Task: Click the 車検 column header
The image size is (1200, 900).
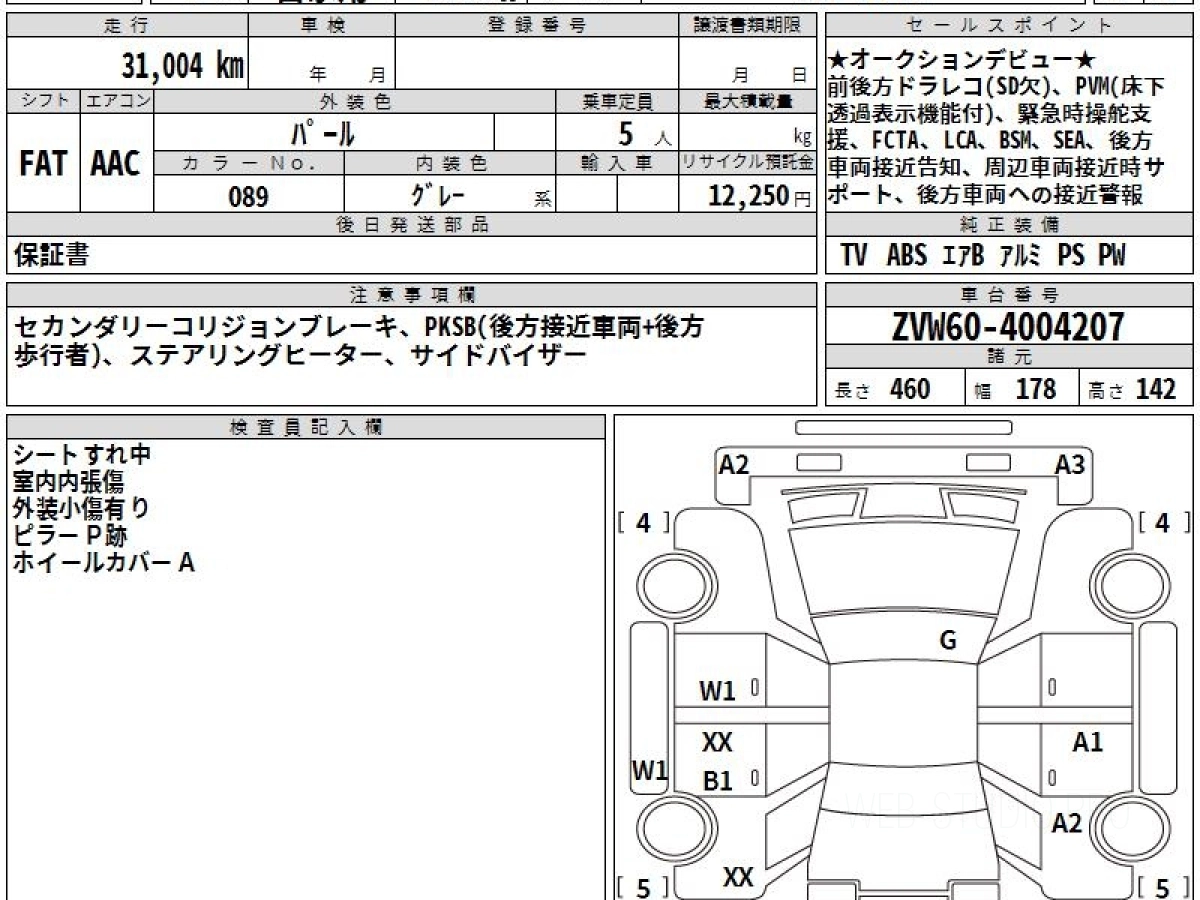Action: [322, 26]
